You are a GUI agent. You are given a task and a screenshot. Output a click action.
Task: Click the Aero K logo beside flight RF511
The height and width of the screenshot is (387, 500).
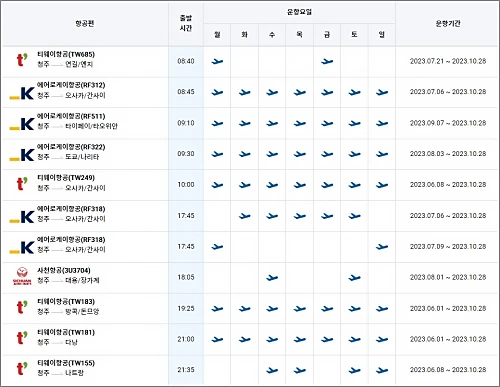tap(22, 124)
